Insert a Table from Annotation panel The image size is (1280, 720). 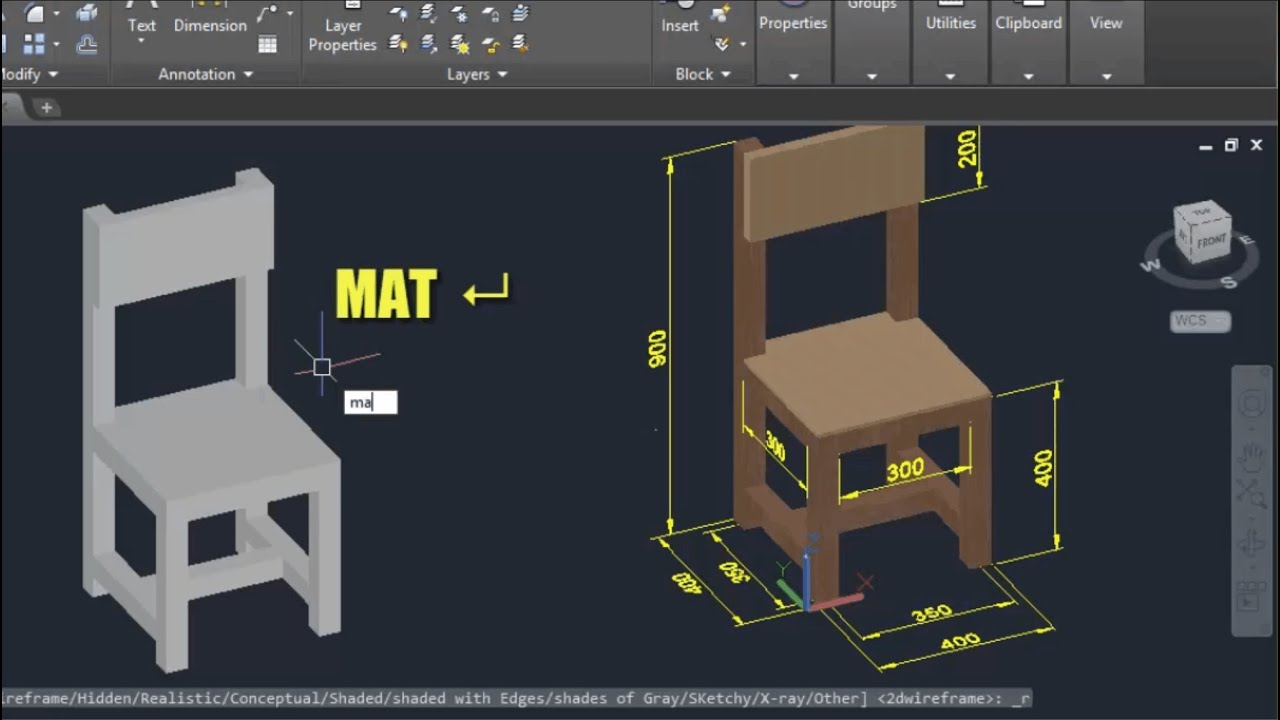[x=267, y=44]
